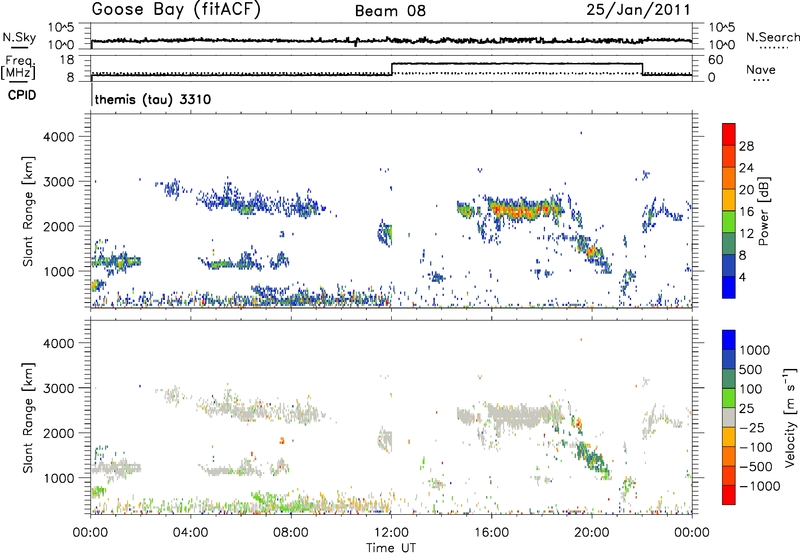Image resolution: width=800 pixels, height=554 pixels.
Task: Select the '-25' tick on Velocity colorbar
Action: (x=752, y=427)
